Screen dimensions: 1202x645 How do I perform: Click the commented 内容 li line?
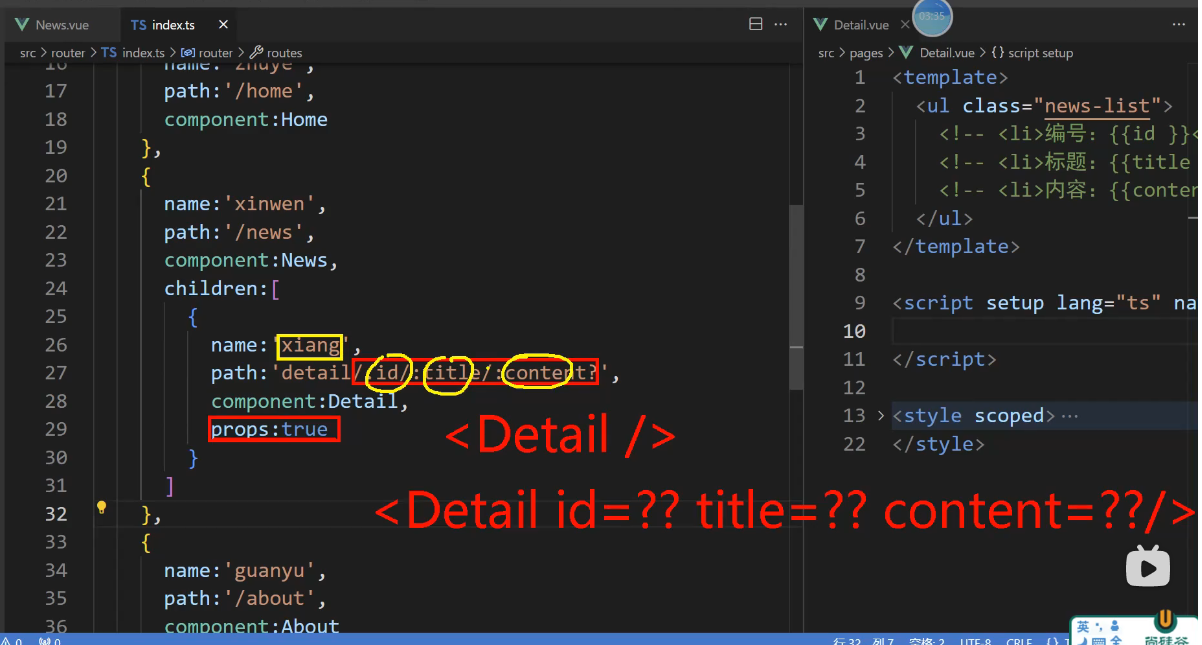1068,190
